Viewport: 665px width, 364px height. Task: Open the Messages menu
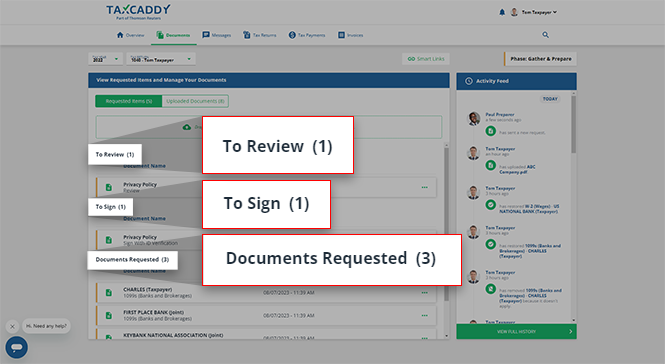tap(216, 35)
